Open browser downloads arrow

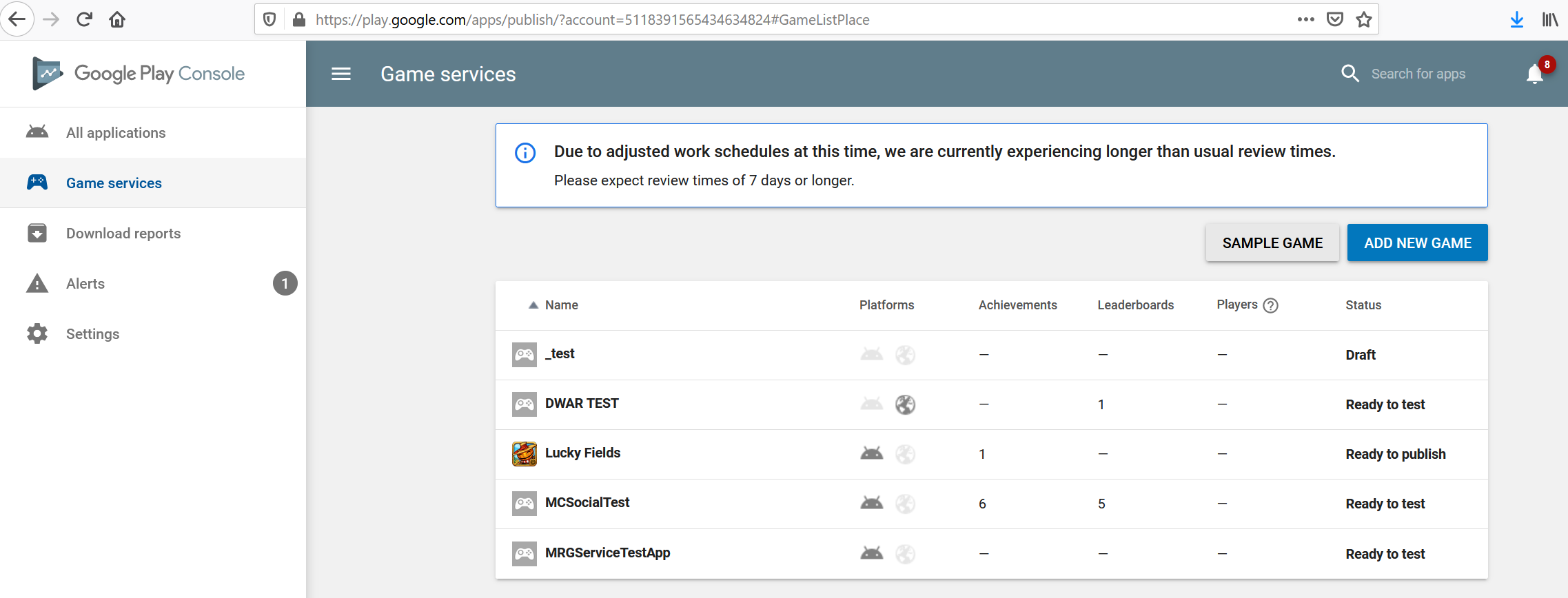tap(1516, 20)
